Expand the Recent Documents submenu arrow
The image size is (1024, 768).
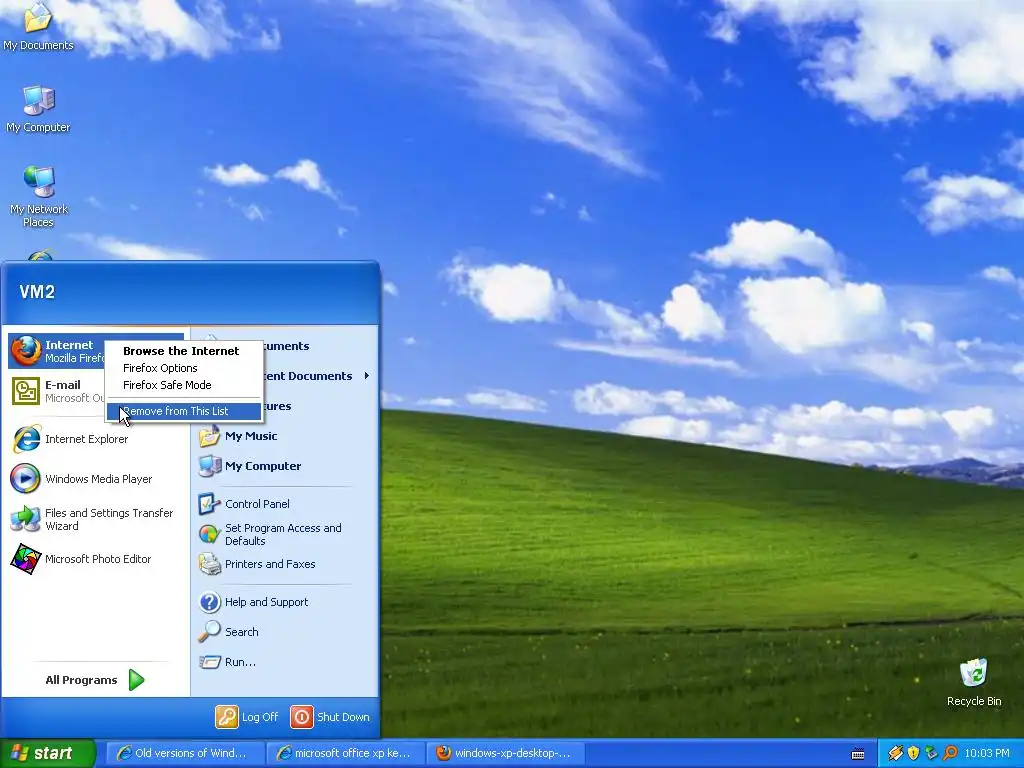point(367,376)
